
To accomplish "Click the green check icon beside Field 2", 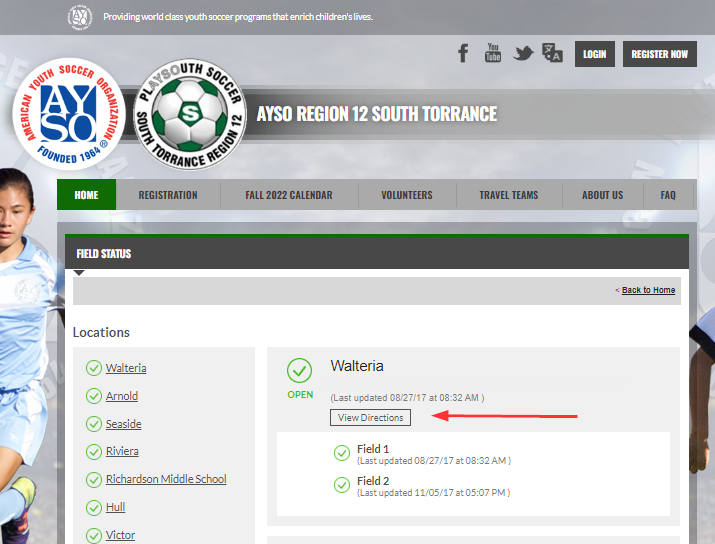I will 342,486.
